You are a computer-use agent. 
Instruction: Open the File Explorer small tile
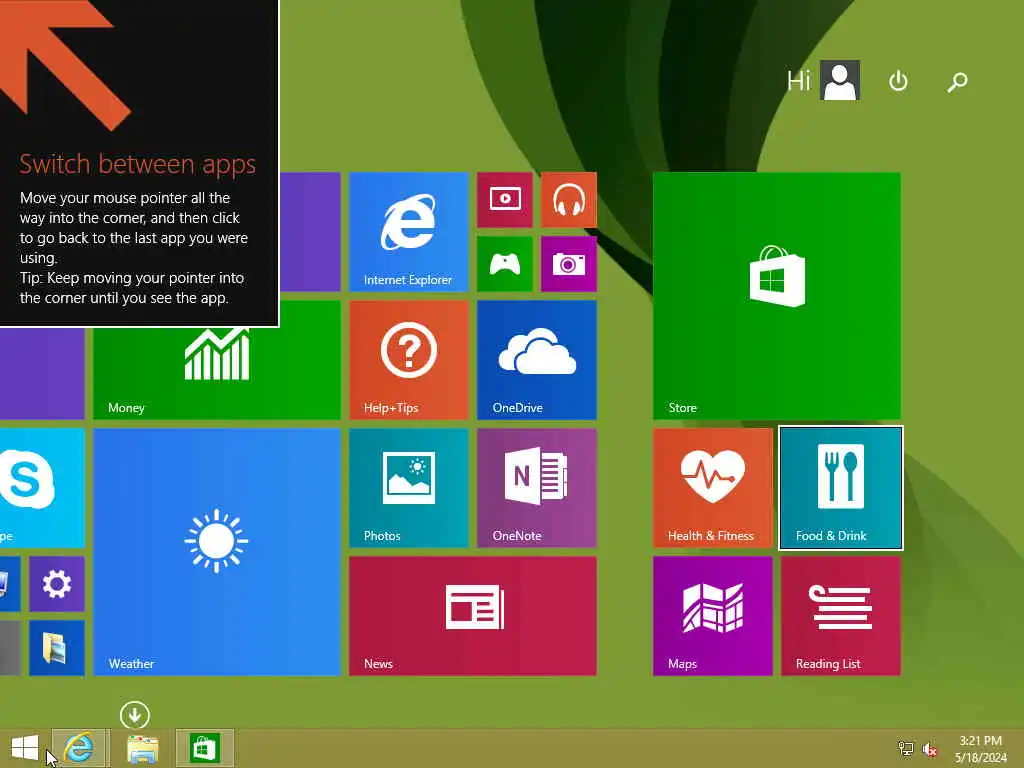pyautogui.click(x=57, y=648)
